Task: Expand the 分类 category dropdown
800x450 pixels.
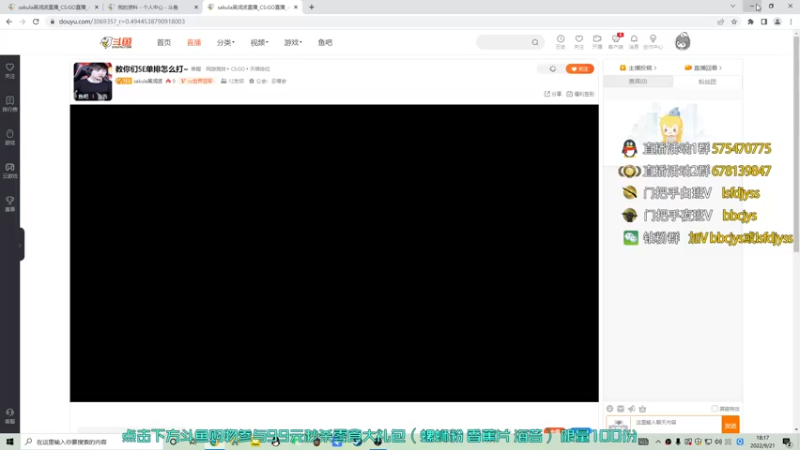Action: coord(226,42)
